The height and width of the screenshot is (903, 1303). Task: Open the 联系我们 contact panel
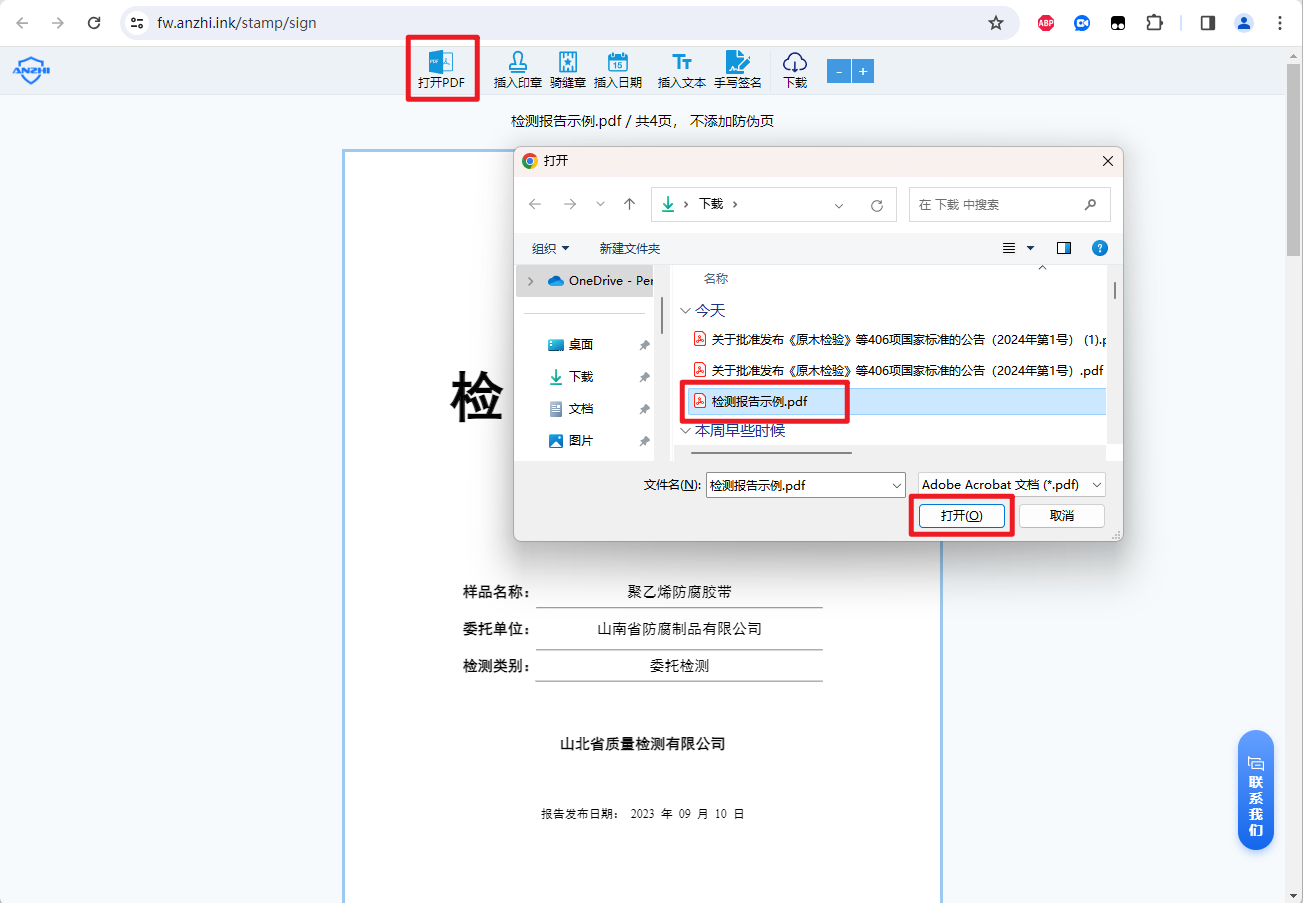click(x=1255, y=789)
